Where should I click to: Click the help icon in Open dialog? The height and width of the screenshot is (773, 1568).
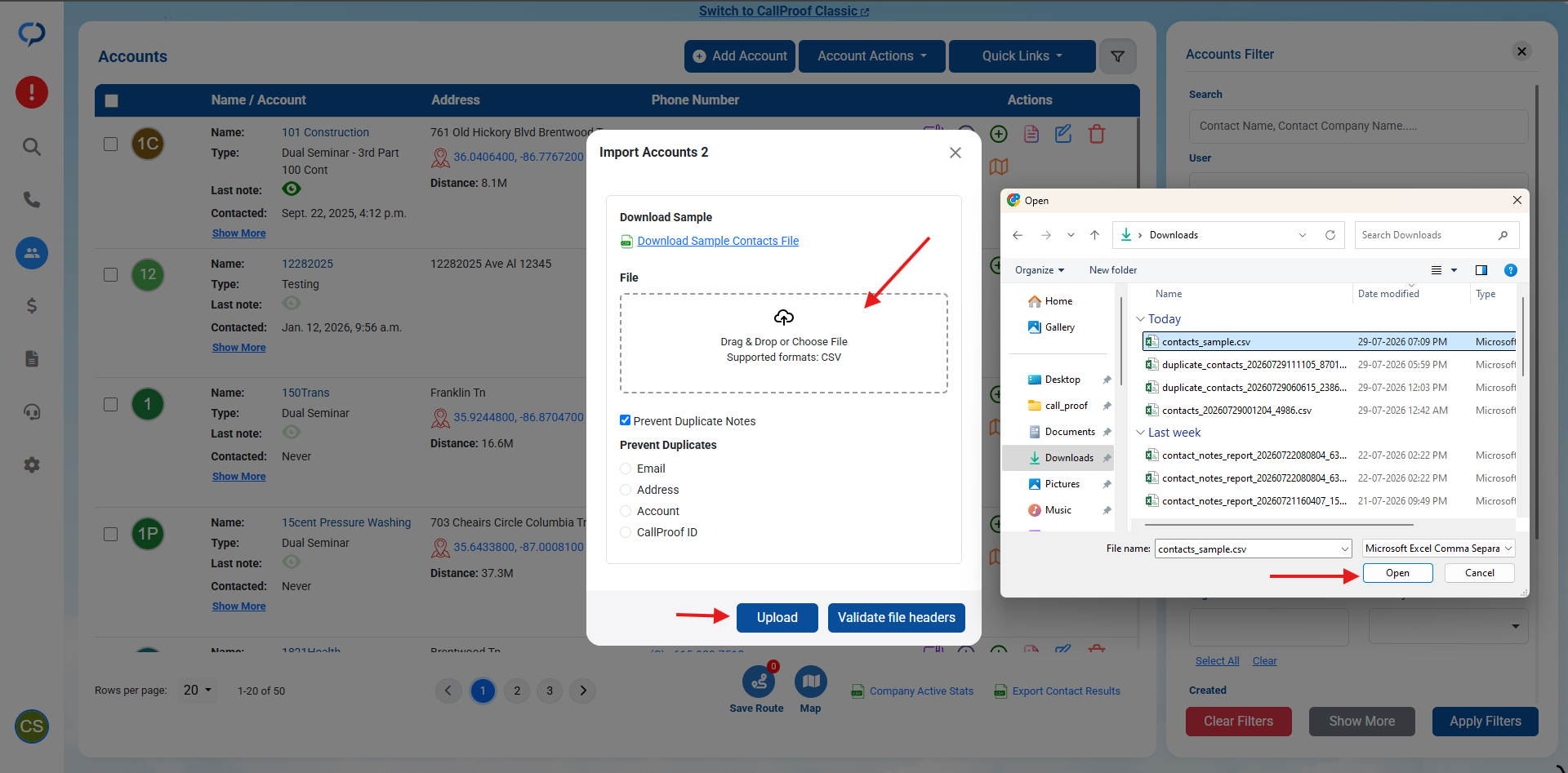tap(1511, 270)
